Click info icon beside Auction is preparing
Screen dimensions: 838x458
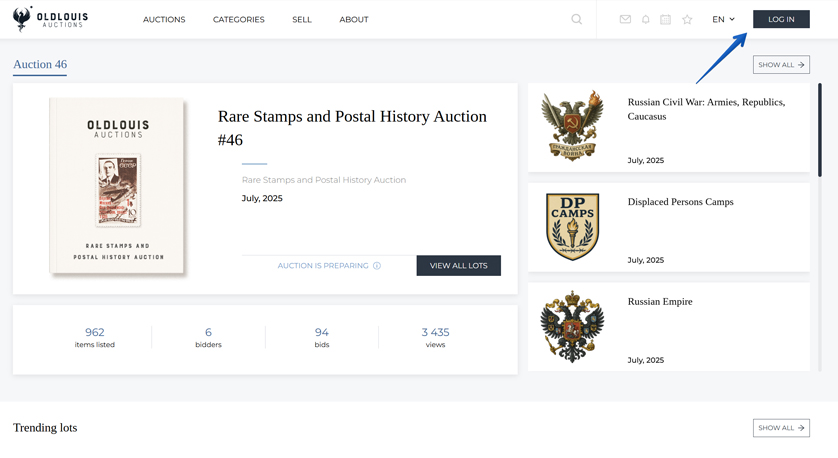pyautogui.click(x=377, y=266)
